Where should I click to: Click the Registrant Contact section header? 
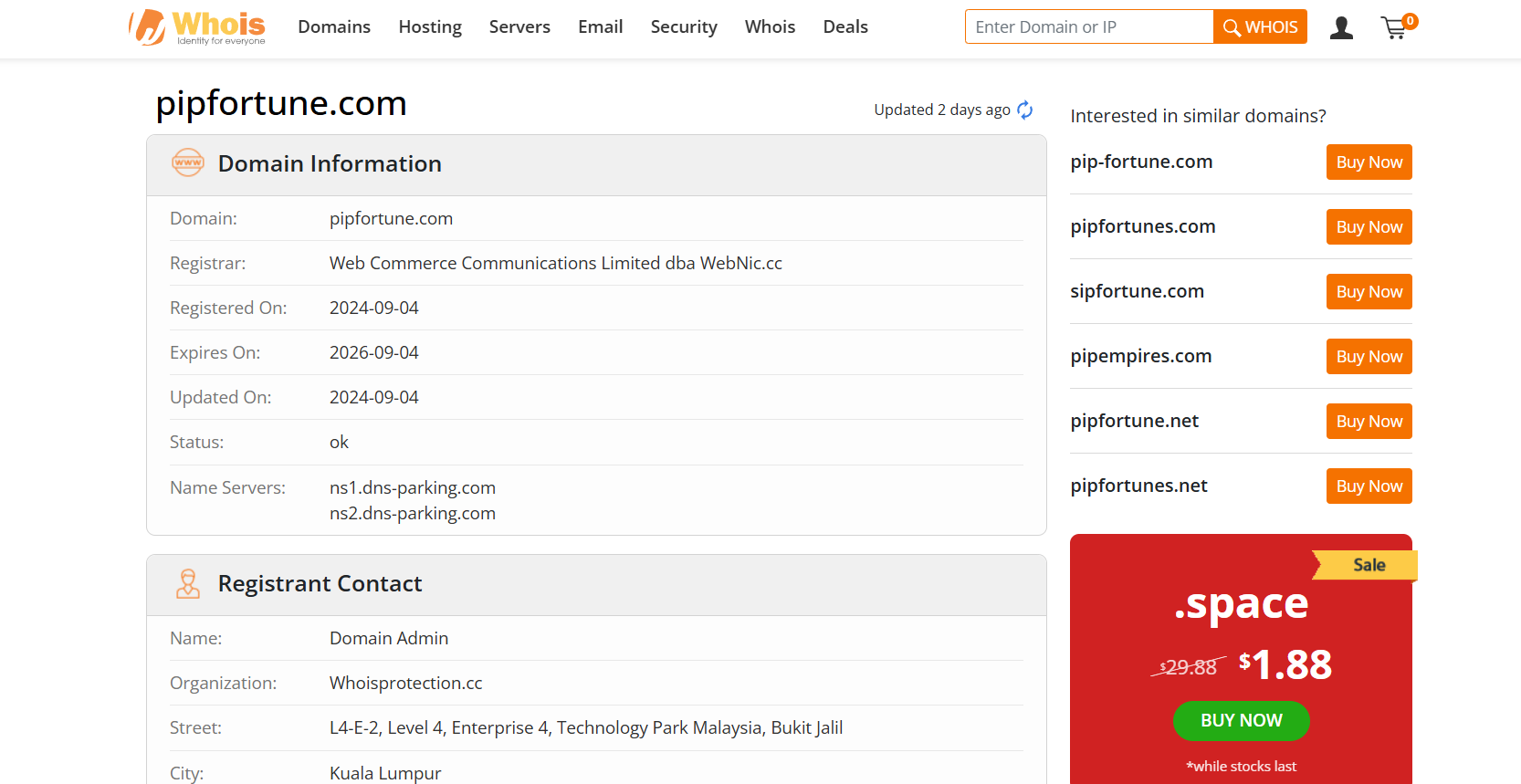596,585
